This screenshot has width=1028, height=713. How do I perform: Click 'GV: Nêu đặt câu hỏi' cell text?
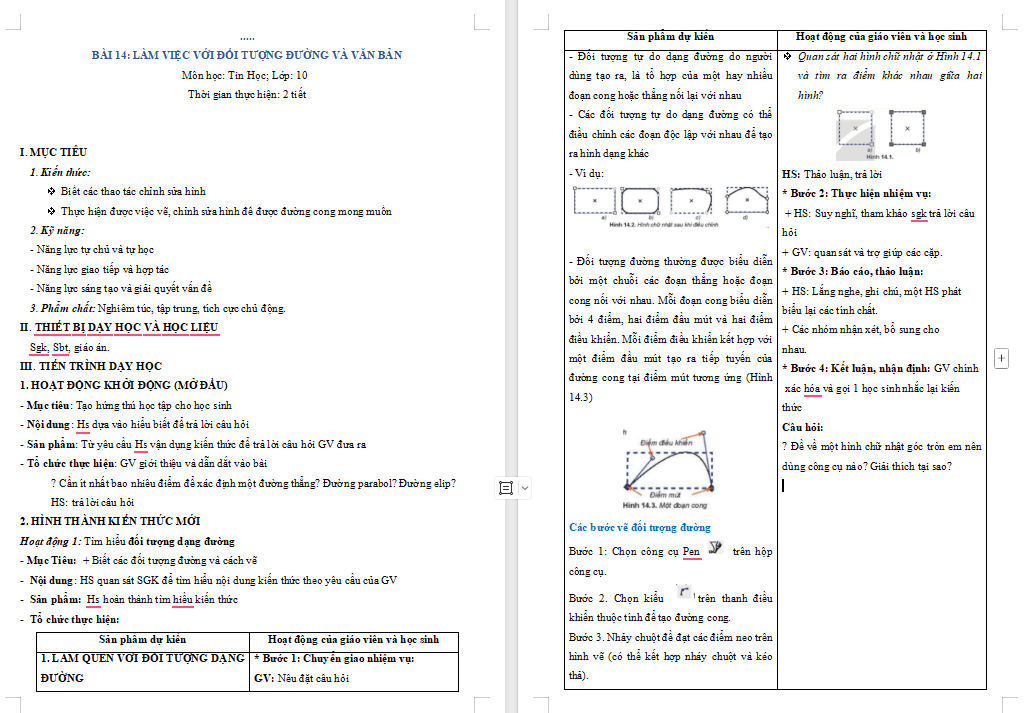click(302, 678)
